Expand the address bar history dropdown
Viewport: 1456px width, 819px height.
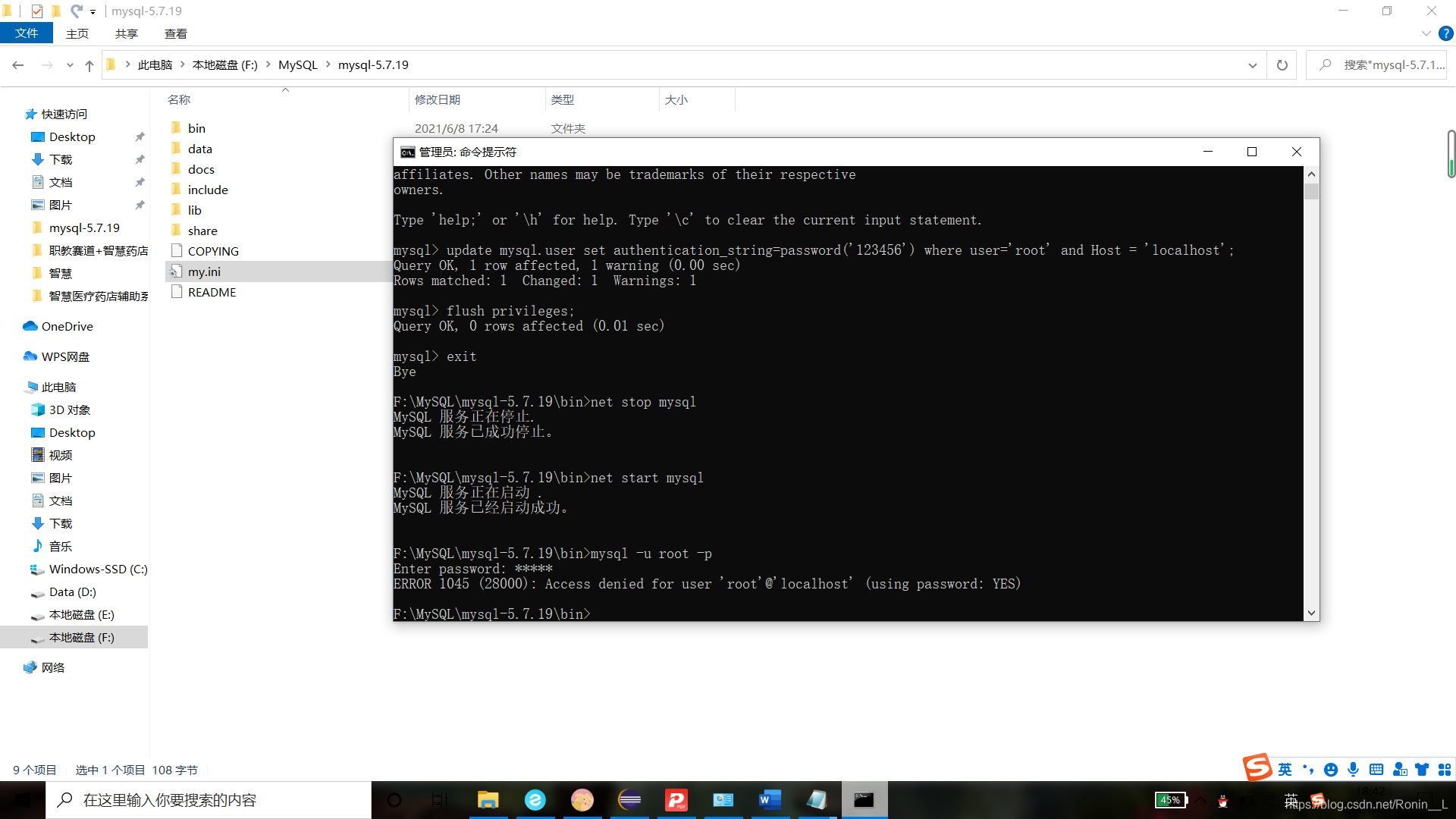[x=1253, y=65]
